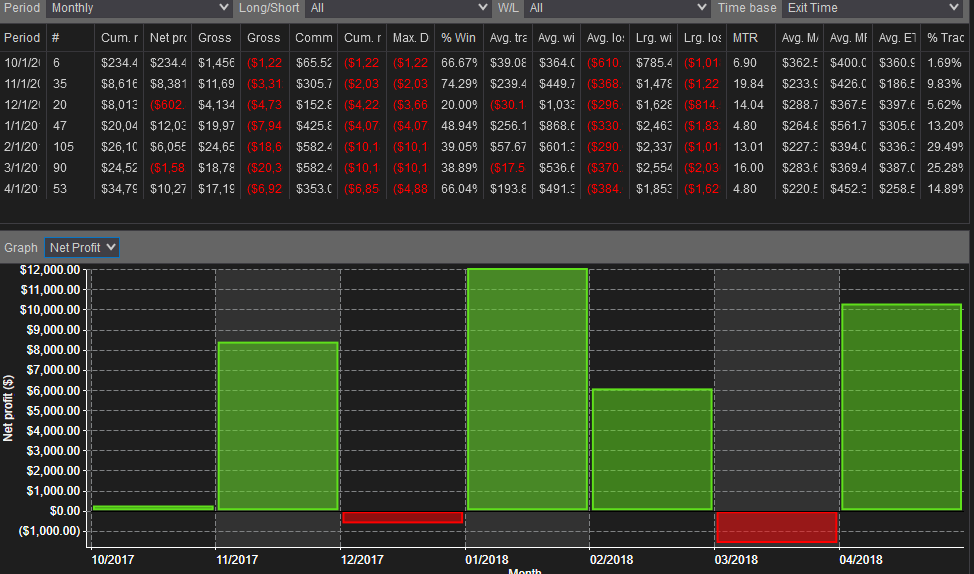Click the thin 10/2017 profit bar
The width and height of the screenshot is (974, 574).
(x=153, y=508)
